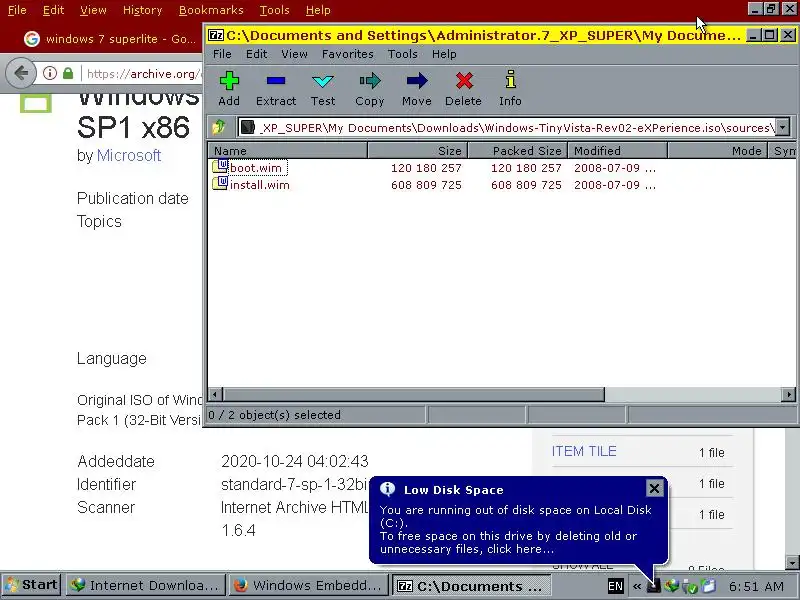Click the 7-Zip horizontal scrollbar thumb
Screen dimensions: 800x600
413,394
